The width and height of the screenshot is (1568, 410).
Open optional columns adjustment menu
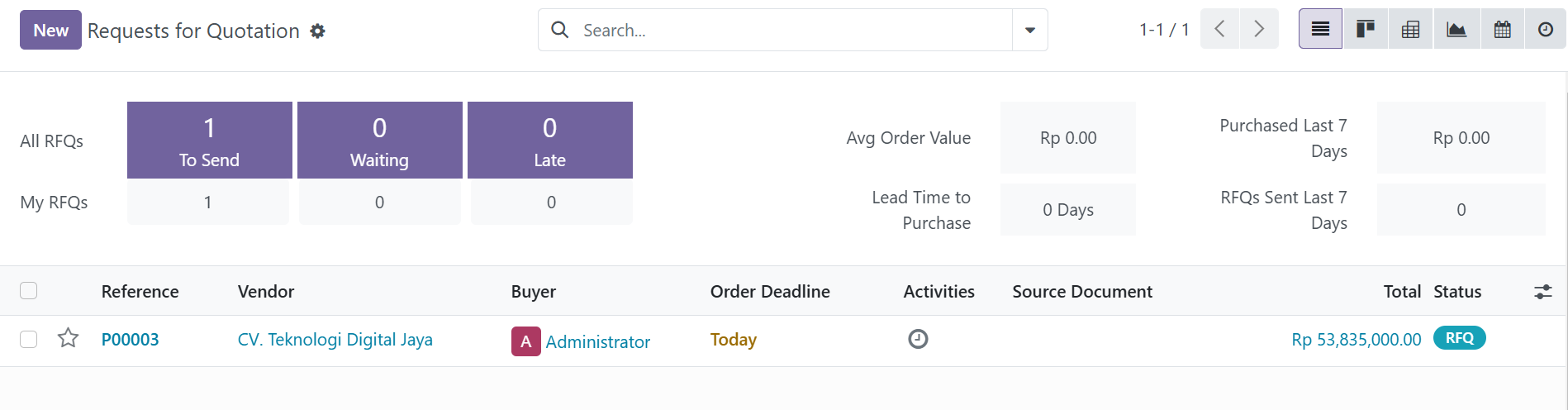pyautogui.click(x=1542, y=292)
